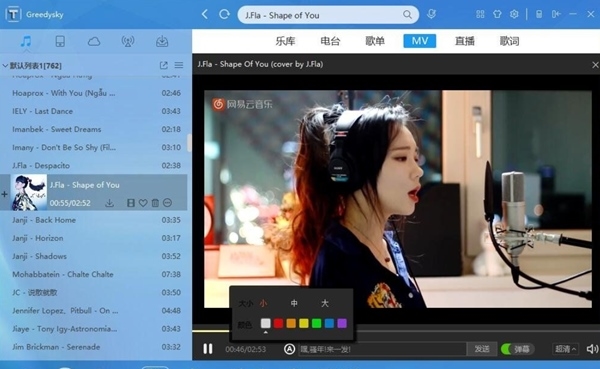Choose the orange danmaku color
The width and height of the screenshot is (600, 369).
291,323
